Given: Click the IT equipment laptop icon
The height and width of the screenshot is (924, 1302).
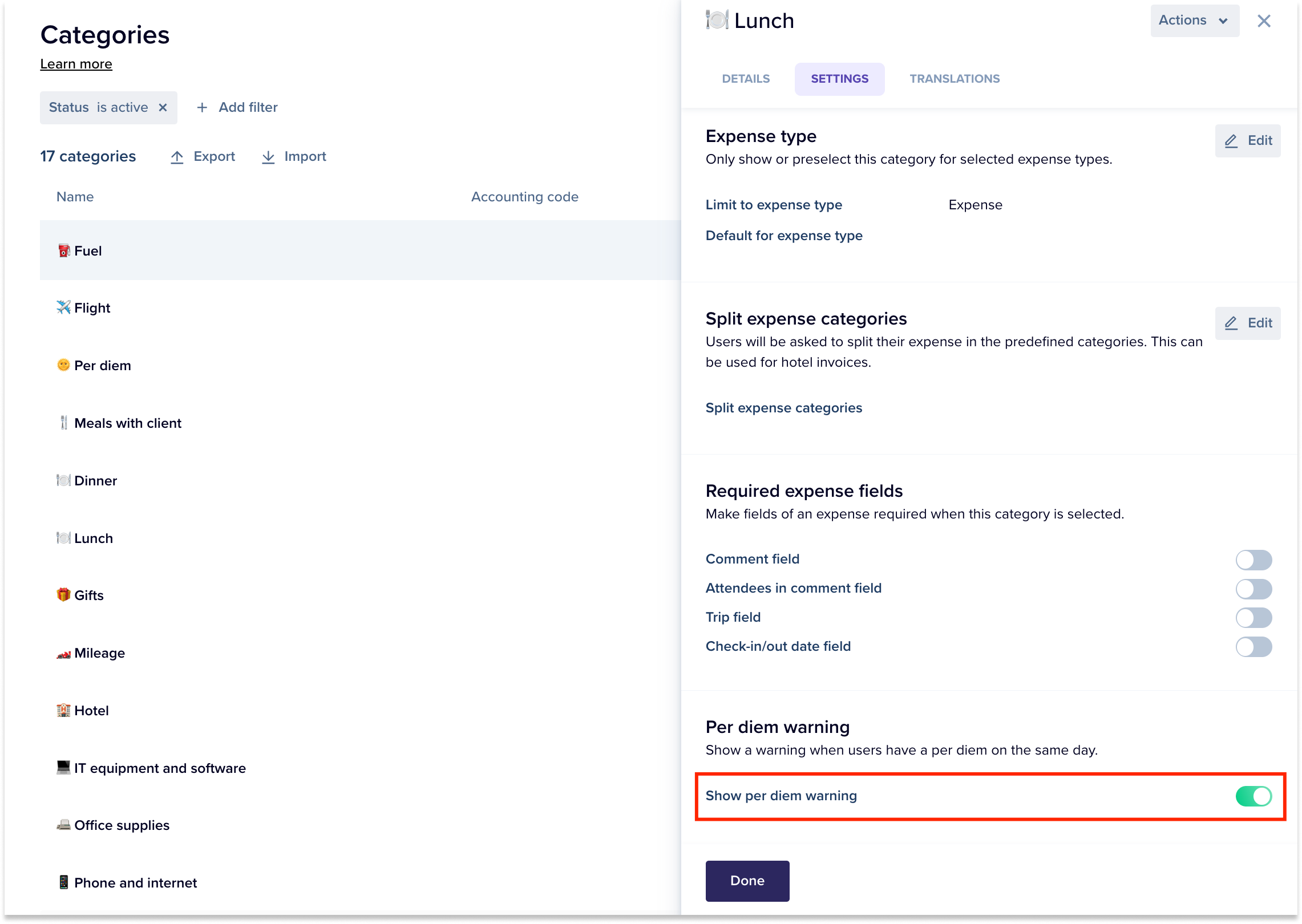Looking at the screenshot, I should point(64,767).
